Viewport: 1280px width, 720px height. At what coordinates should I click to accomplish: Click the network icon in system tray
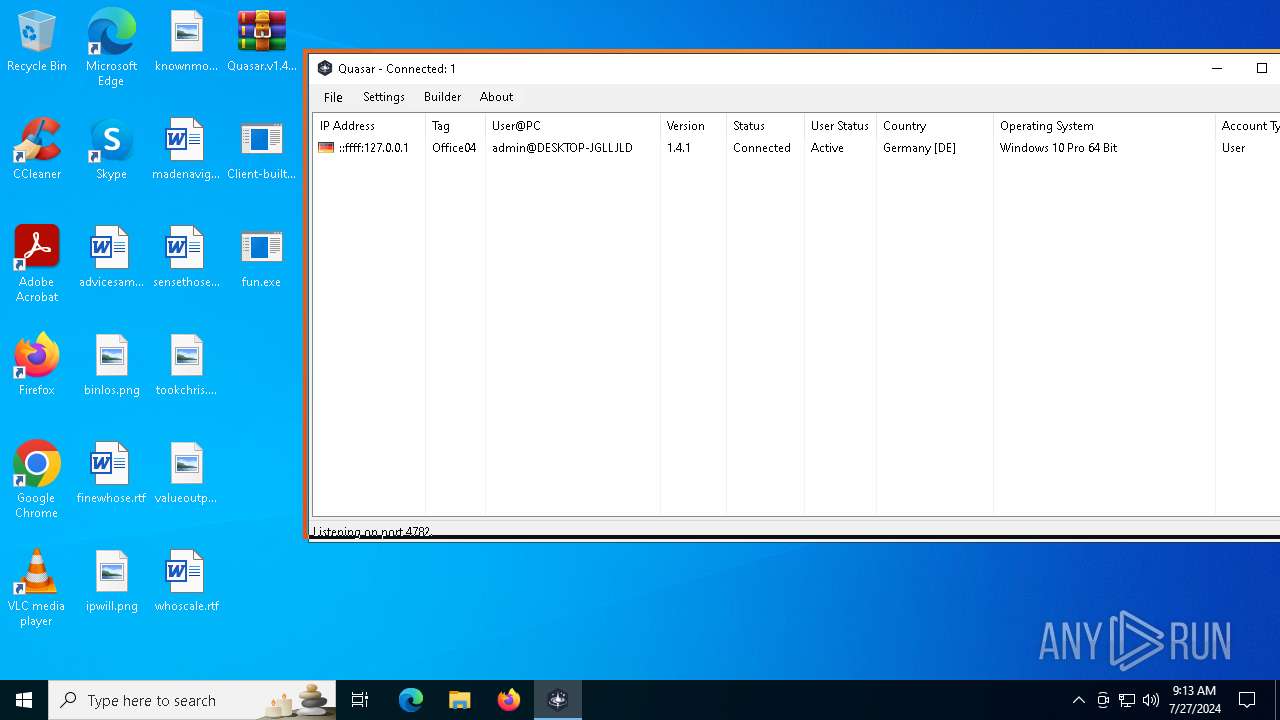1127,700
